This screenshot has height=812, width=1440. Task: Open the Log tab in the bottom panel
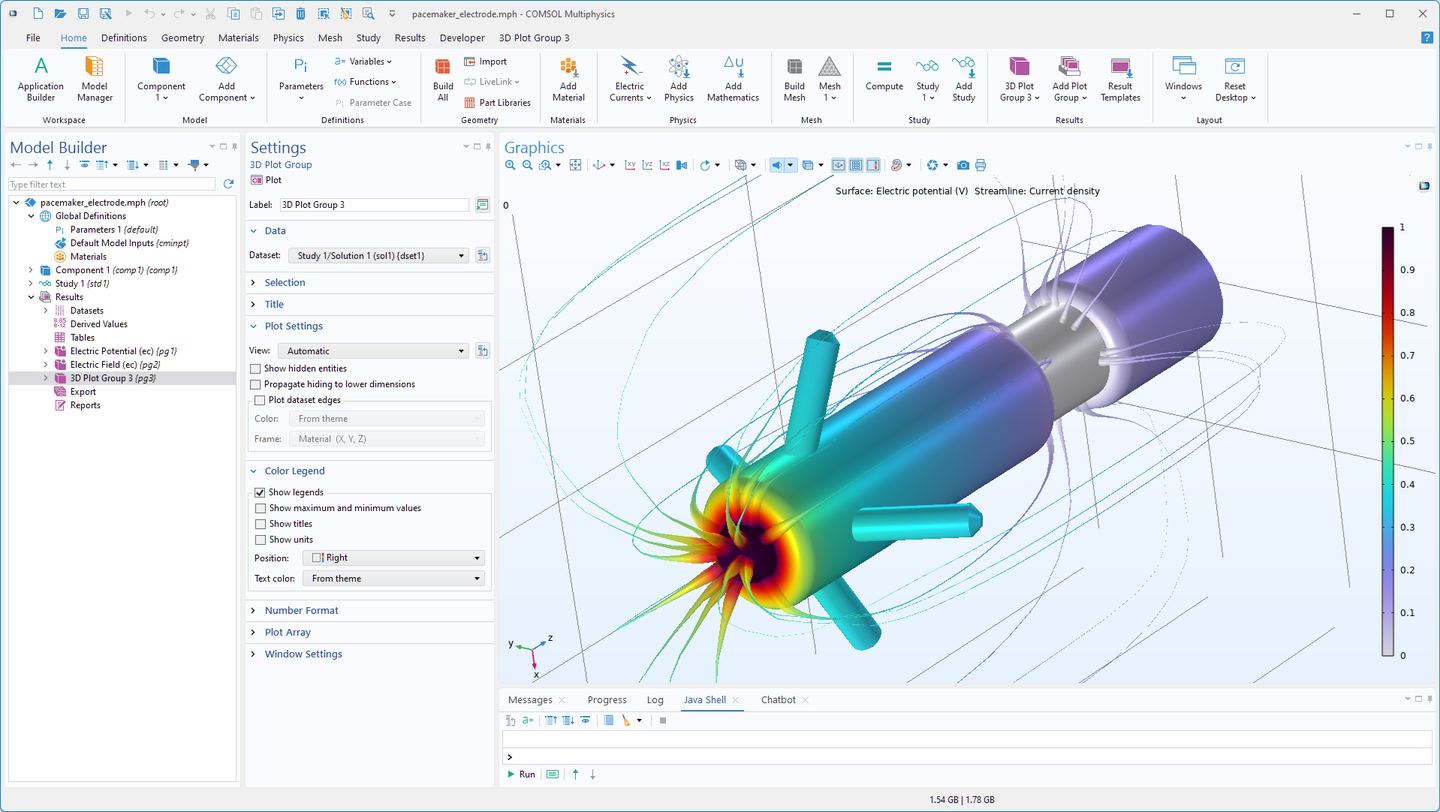click(x=655, y=699)
